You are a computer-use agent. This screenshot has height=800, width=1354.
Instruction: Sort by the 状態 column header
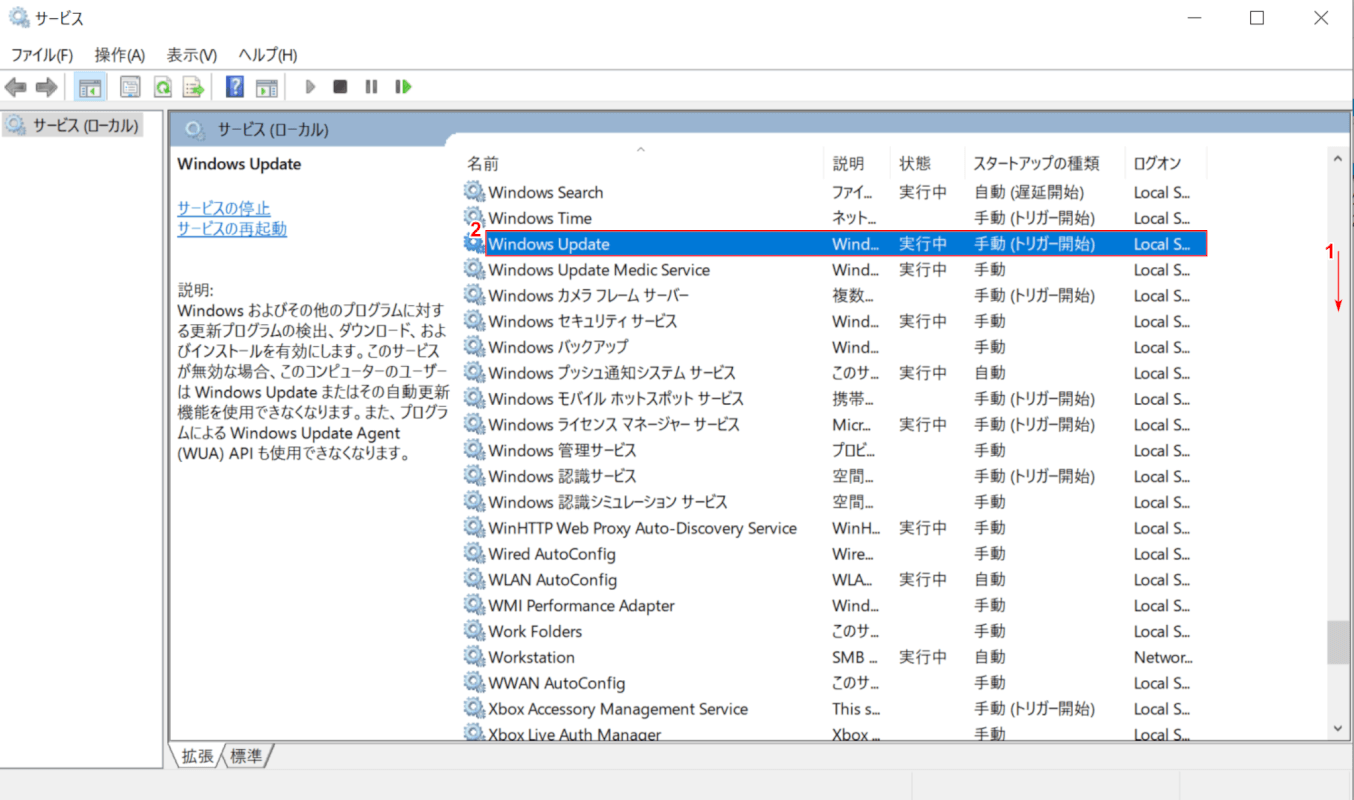pos(914,164)
